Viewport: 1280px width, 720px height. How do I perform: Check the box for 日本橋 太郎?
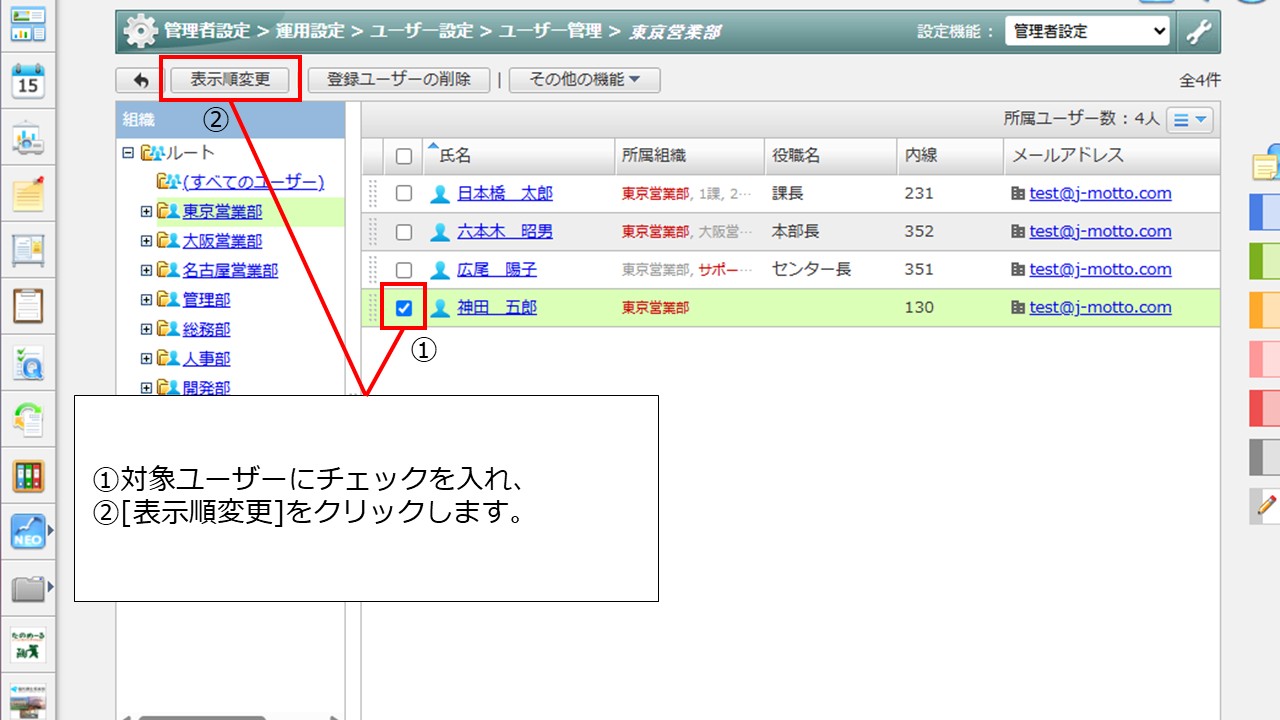click(x=404, y=194)
